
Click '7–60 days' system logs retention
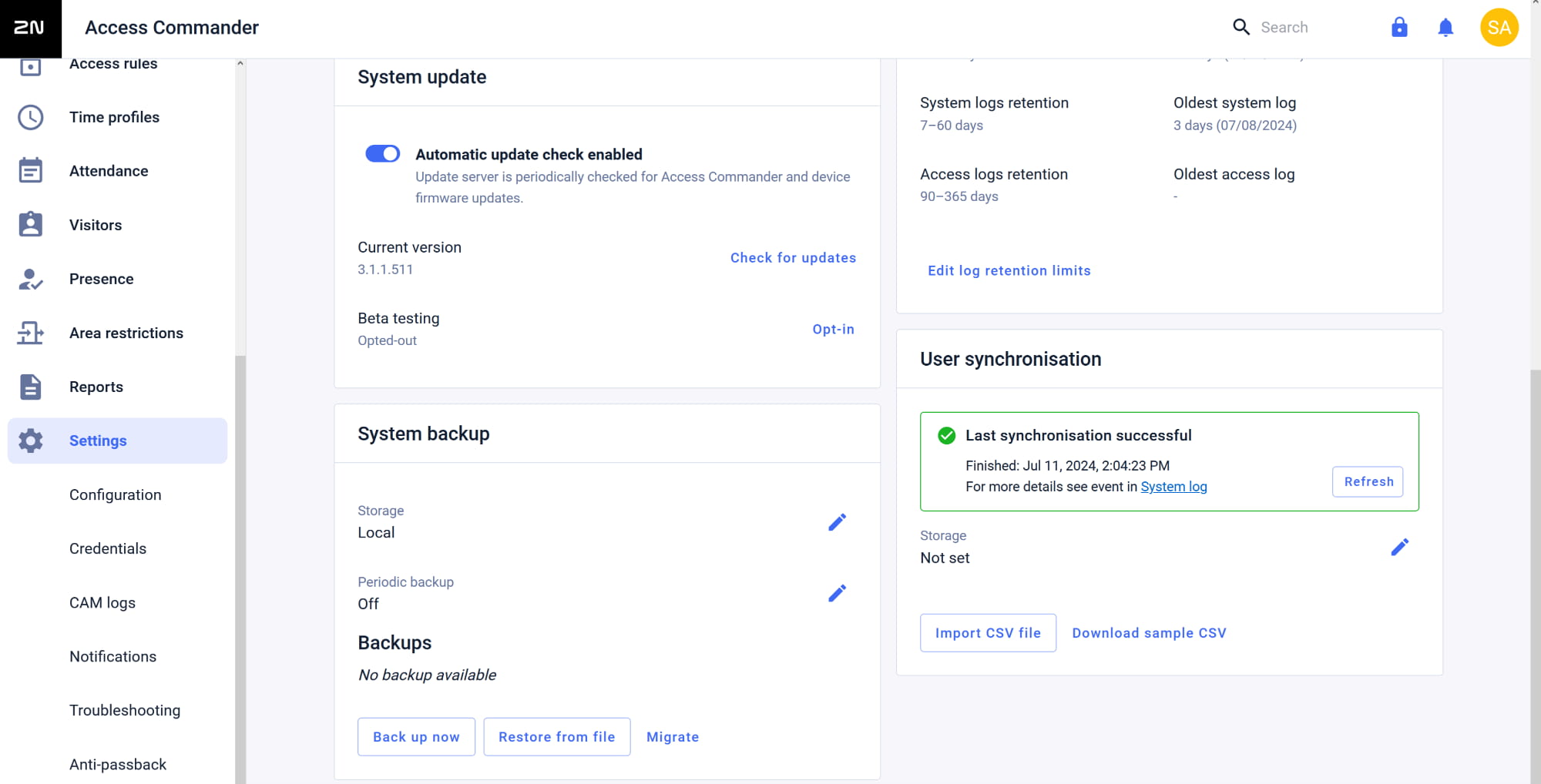(x=952, y=126)
